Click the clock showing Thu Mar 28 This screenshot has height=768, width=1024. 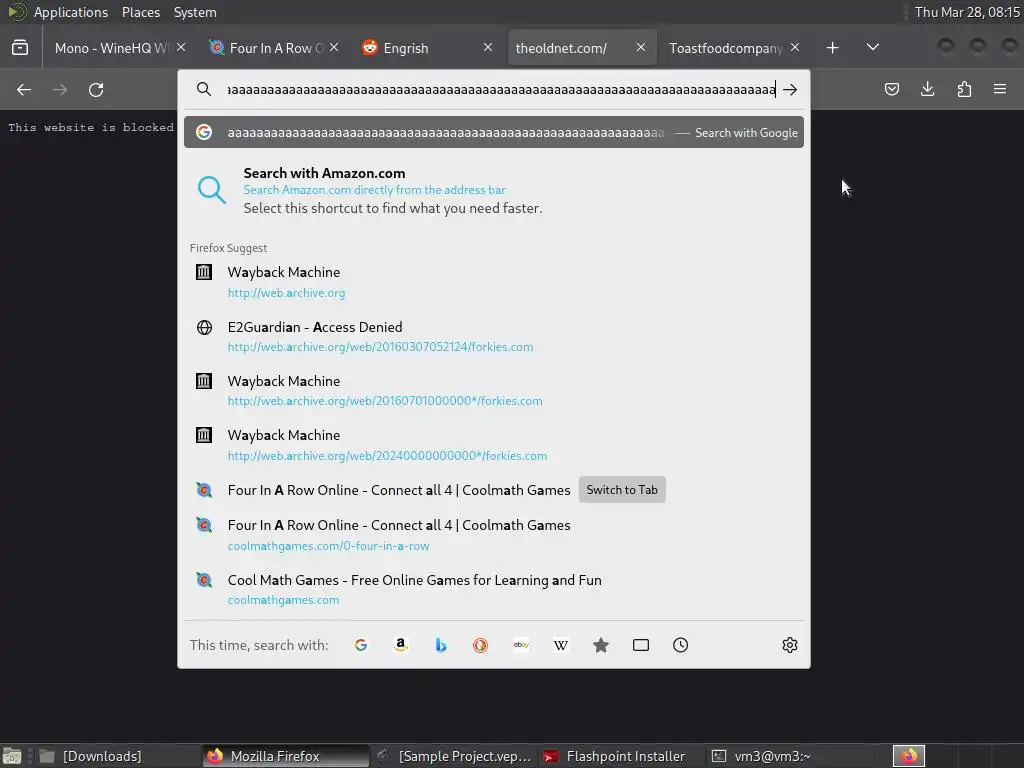[x=967, y=12]
